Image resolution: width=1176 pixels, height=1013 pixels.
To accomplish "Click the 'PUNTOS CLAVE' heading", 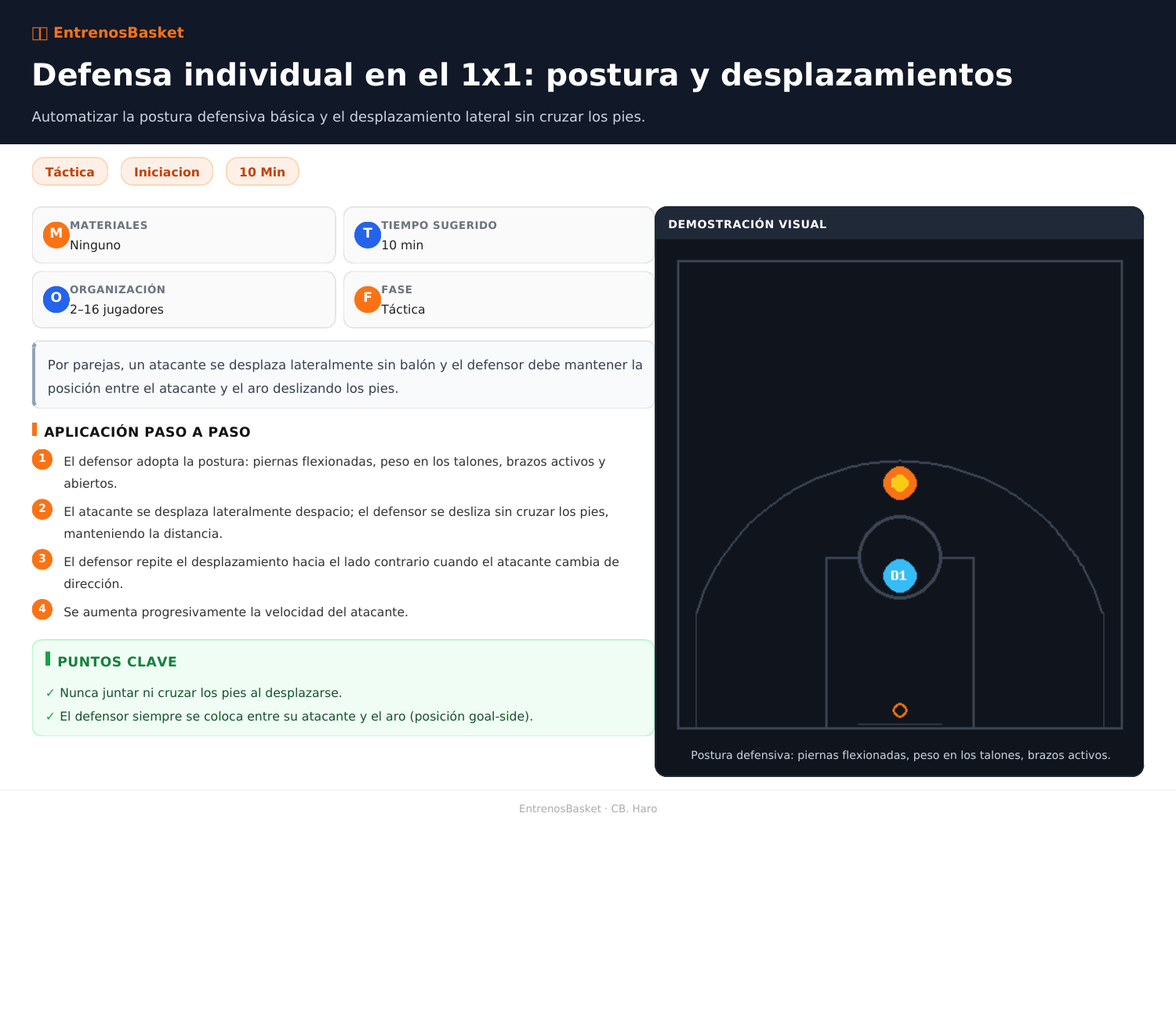I will pos(118,662).
